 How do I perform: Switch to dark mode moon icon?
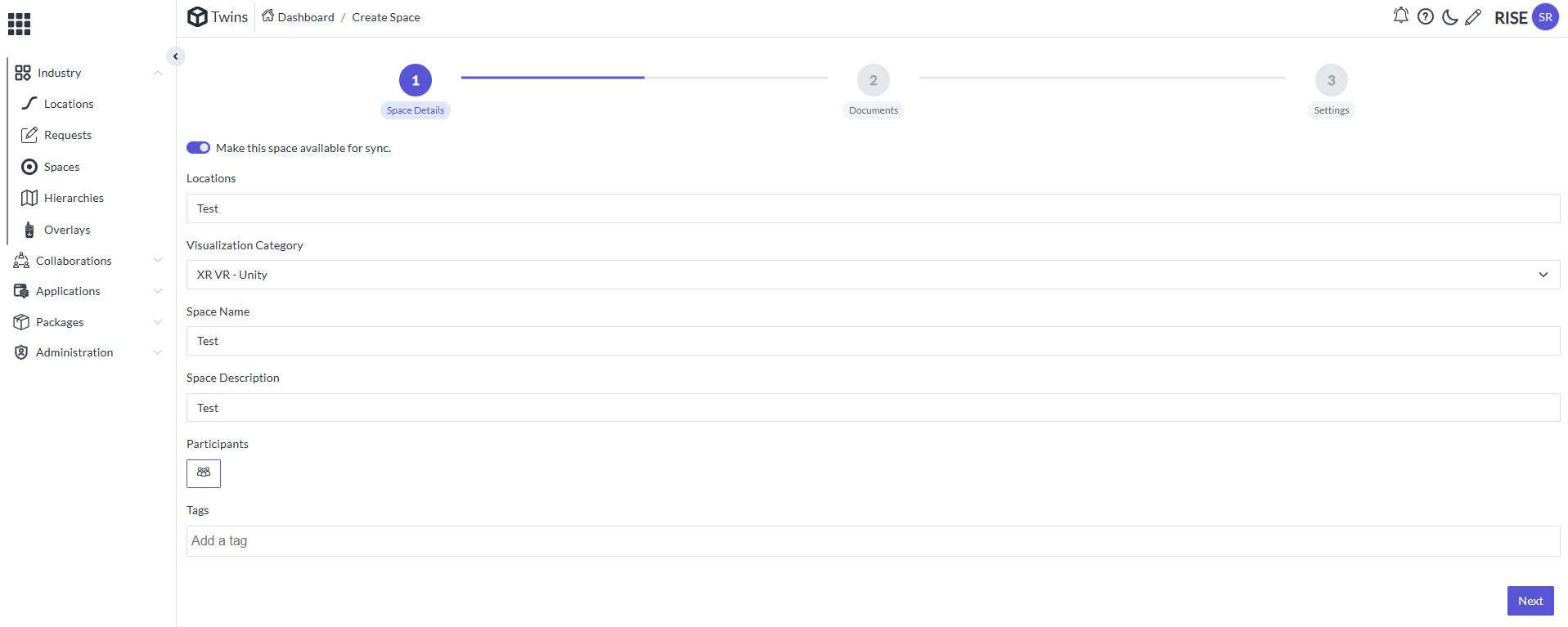1449,16
